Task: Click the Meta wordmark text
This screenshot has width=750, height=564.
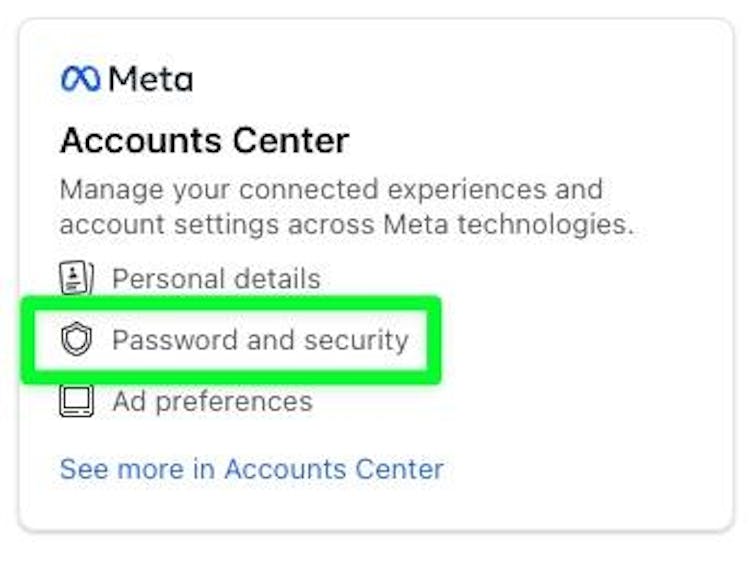Action: click(151, 79)
